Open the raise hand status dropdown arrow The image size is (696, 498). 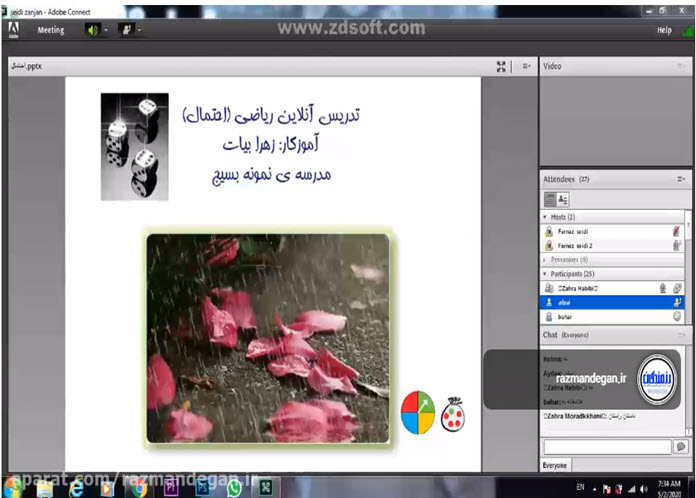(x=139, y=30)
